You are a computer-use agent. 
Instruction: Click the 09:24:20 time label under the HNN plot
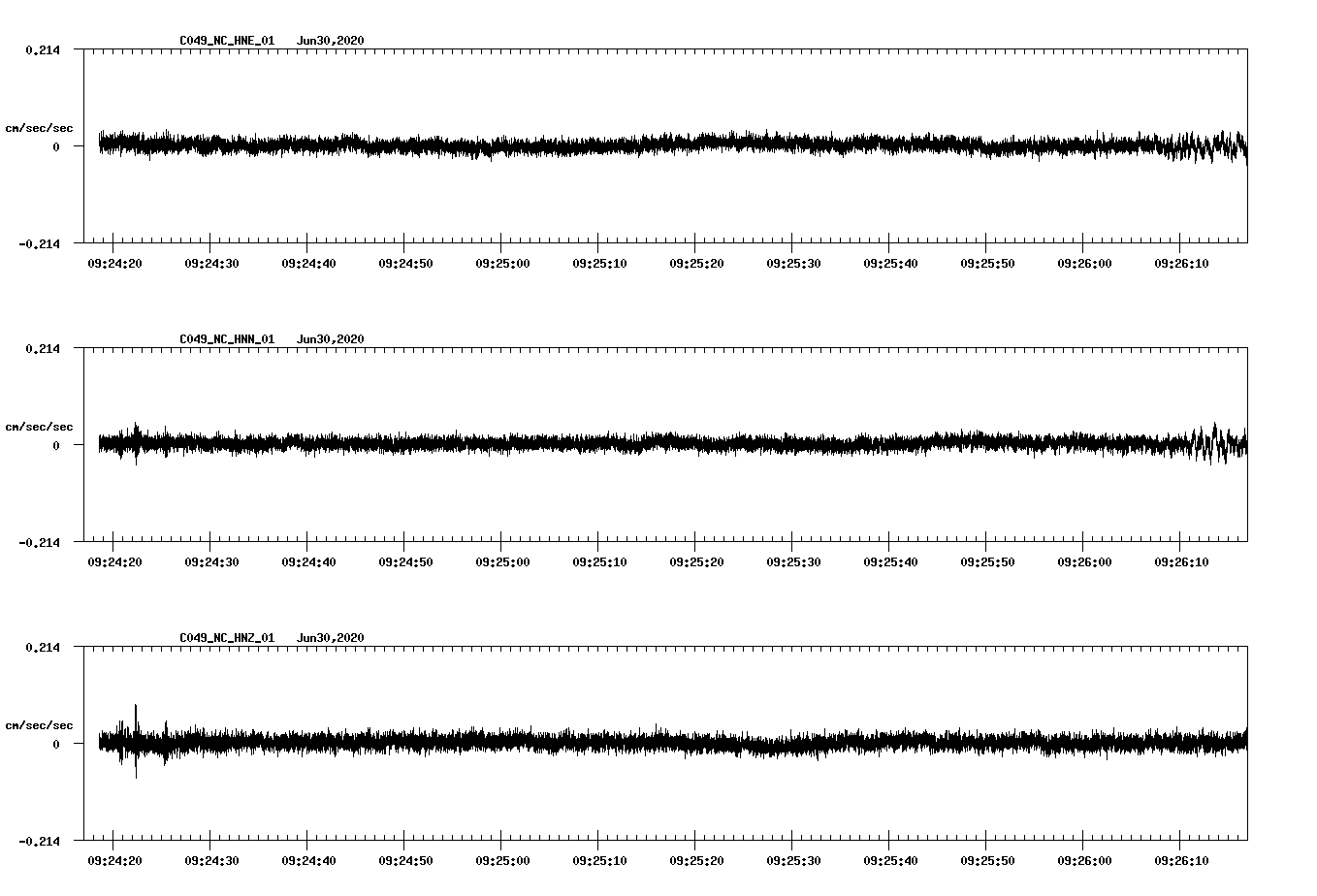114,561
